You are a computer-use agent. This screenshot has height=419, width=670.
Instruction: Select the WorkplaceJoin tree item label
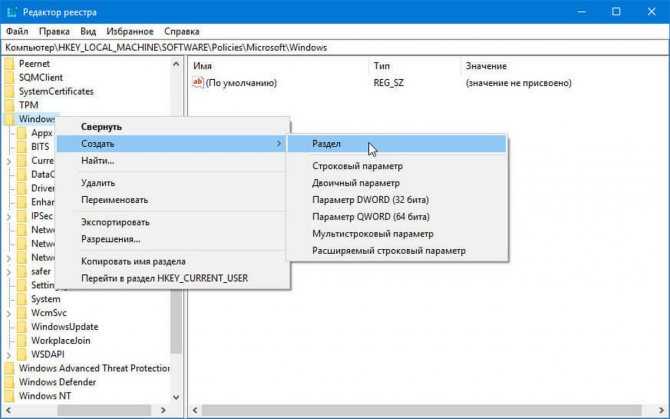click(x=61, y=340)
